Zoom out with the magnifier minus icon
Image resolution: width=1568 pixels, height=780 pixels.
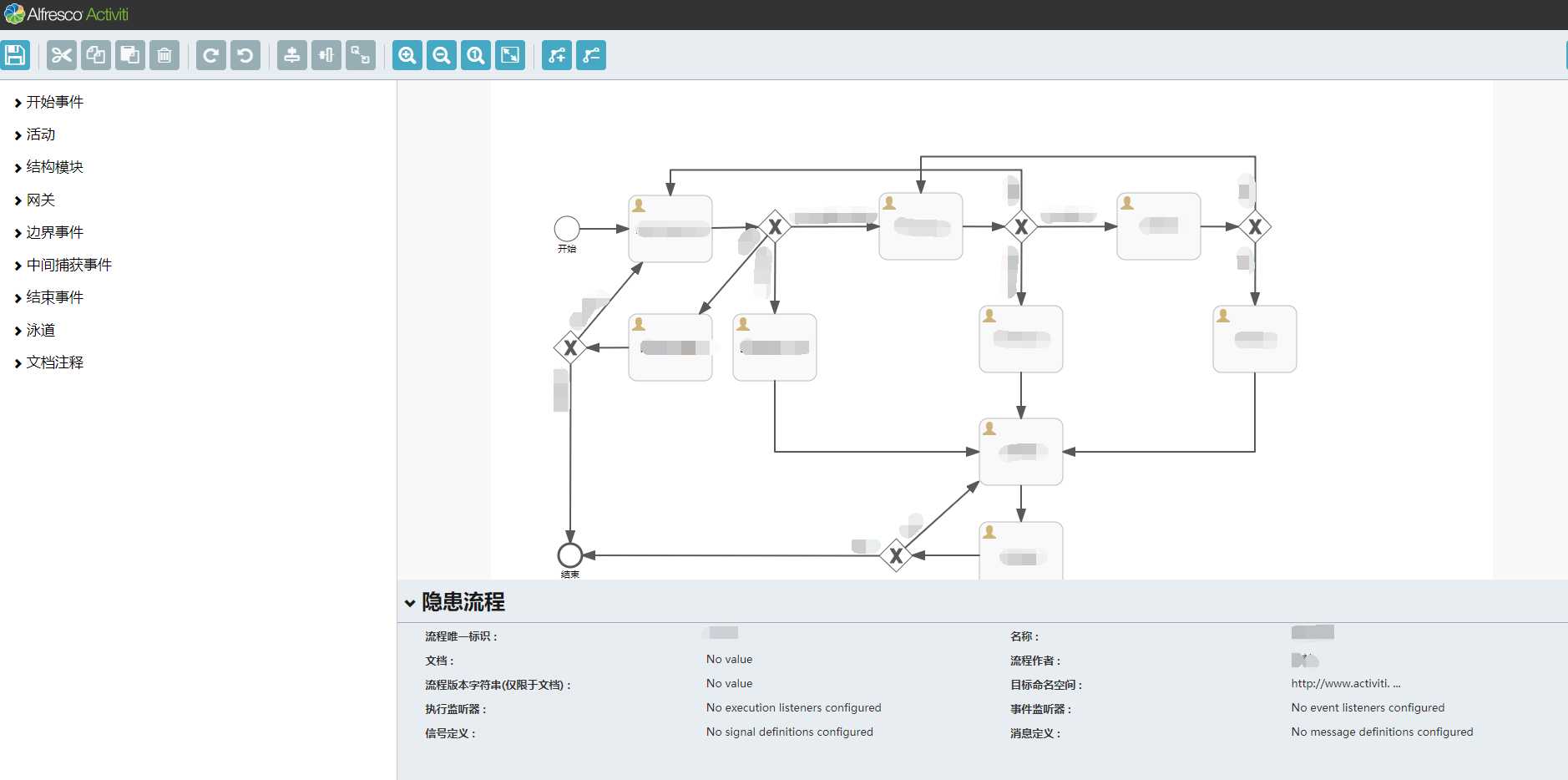tap(442, 56)
